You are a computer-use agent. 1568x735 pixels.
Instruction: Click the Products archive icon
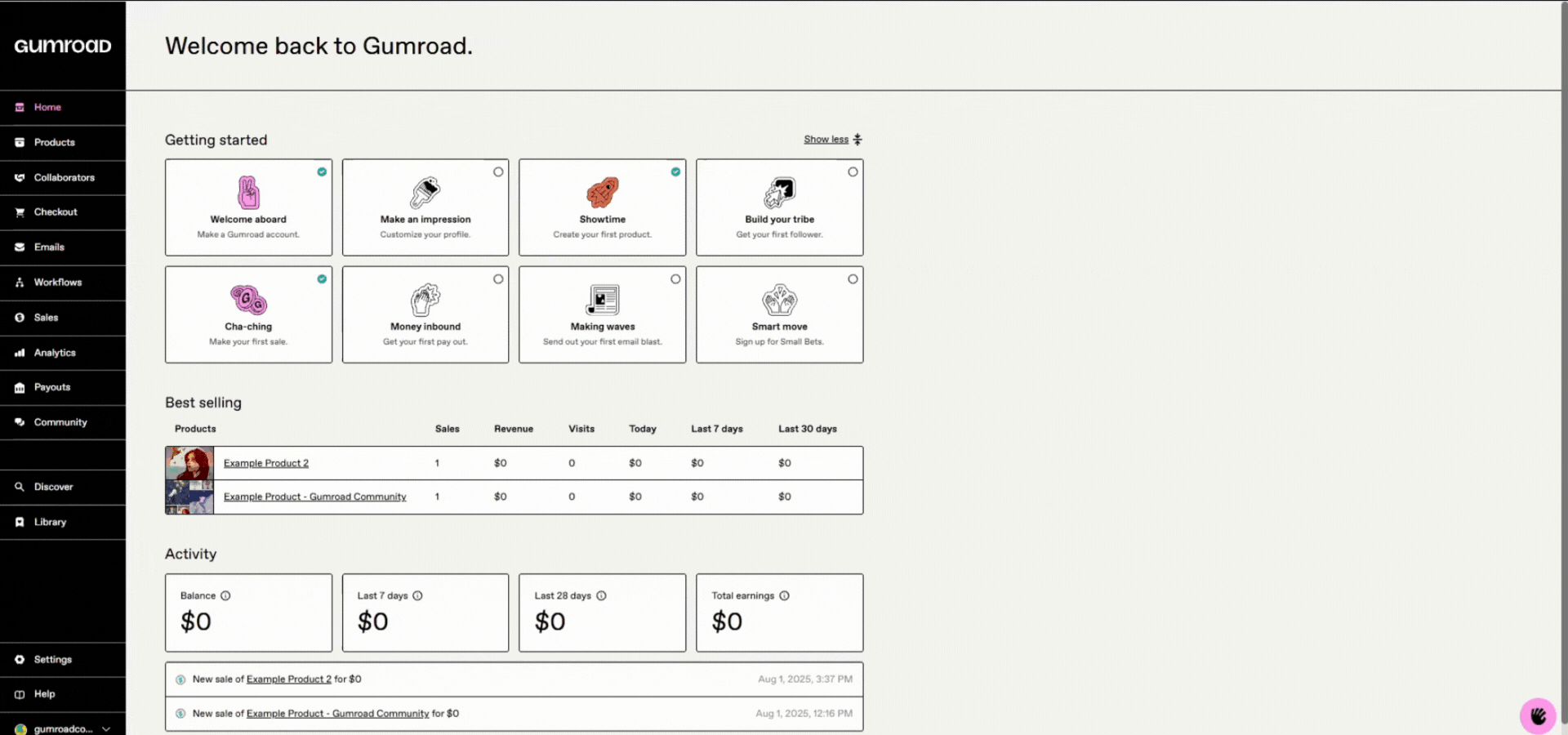tap(20, 142)
